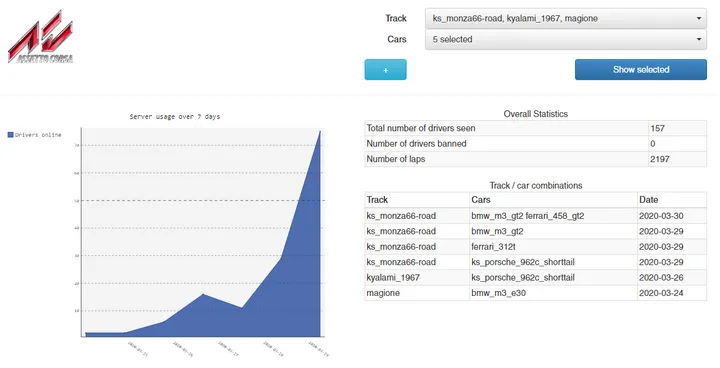Screen dimensions: 720x368
Task: Select the kyalami_1967 track cell
Action: click(417, 277)
